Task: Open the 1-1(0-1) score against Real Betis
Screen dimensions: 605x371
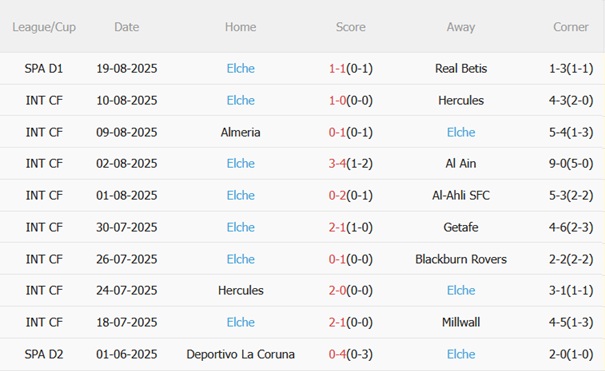Action: [350, 69]
